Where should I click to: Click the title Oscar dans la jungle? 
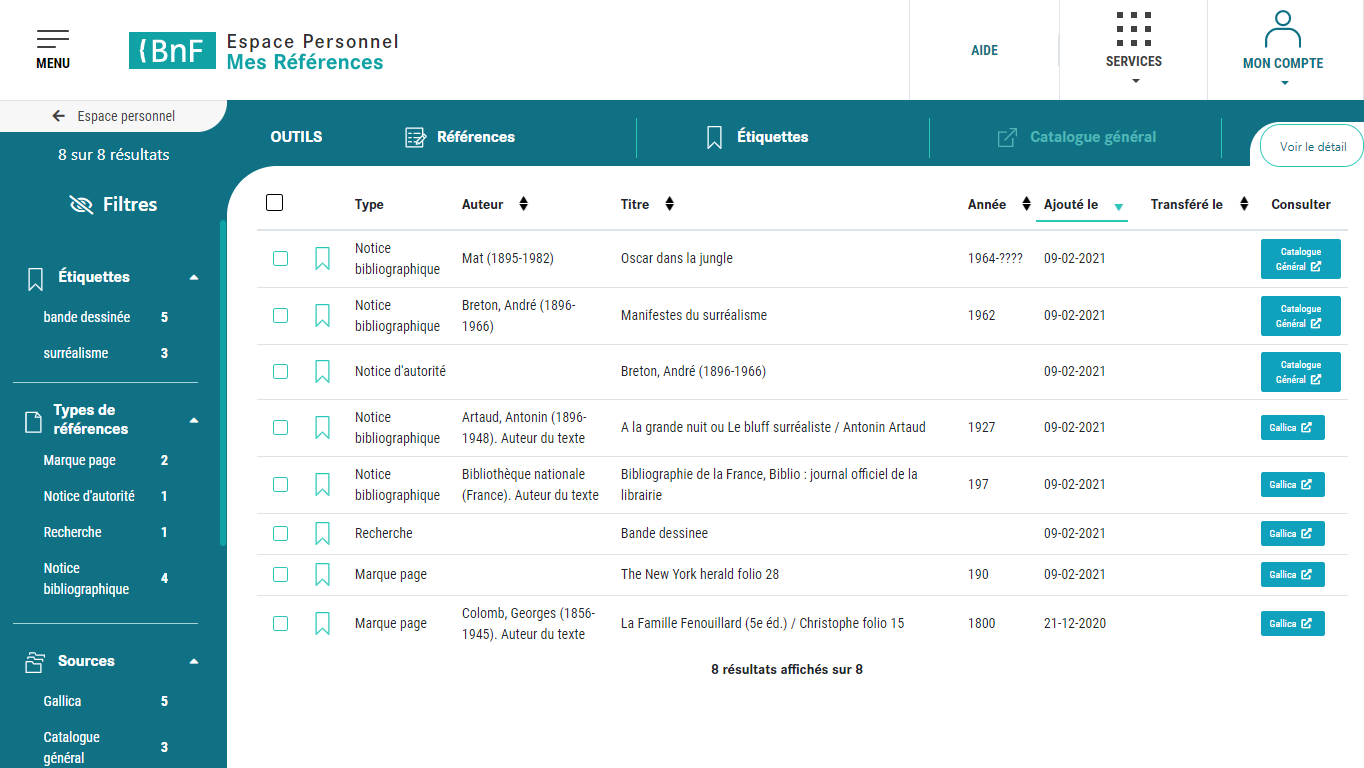[677, 258]
